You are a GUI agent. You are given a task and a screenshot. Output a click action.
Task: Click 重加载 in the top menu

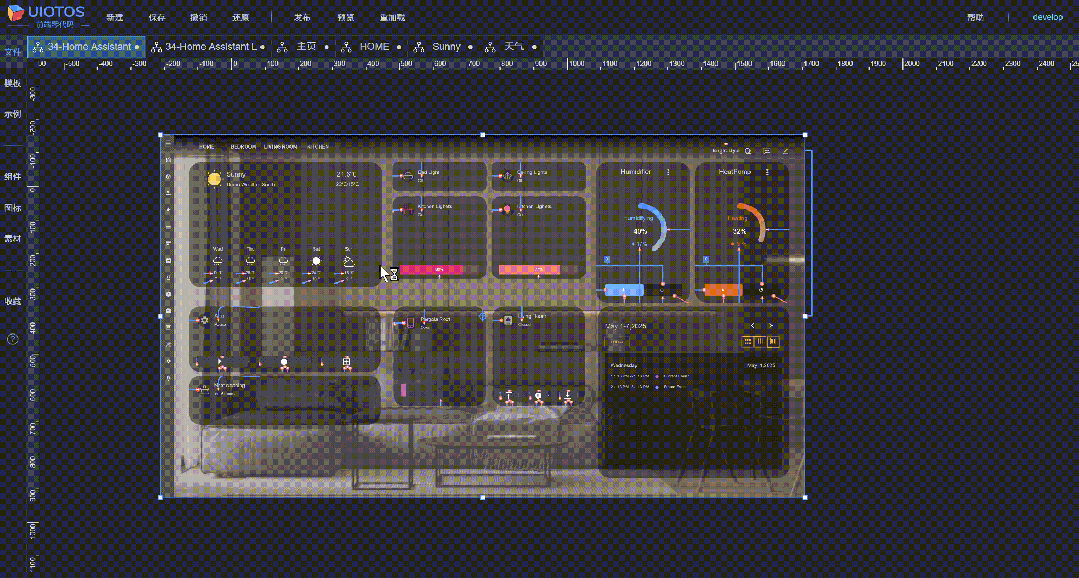(392, 17)
